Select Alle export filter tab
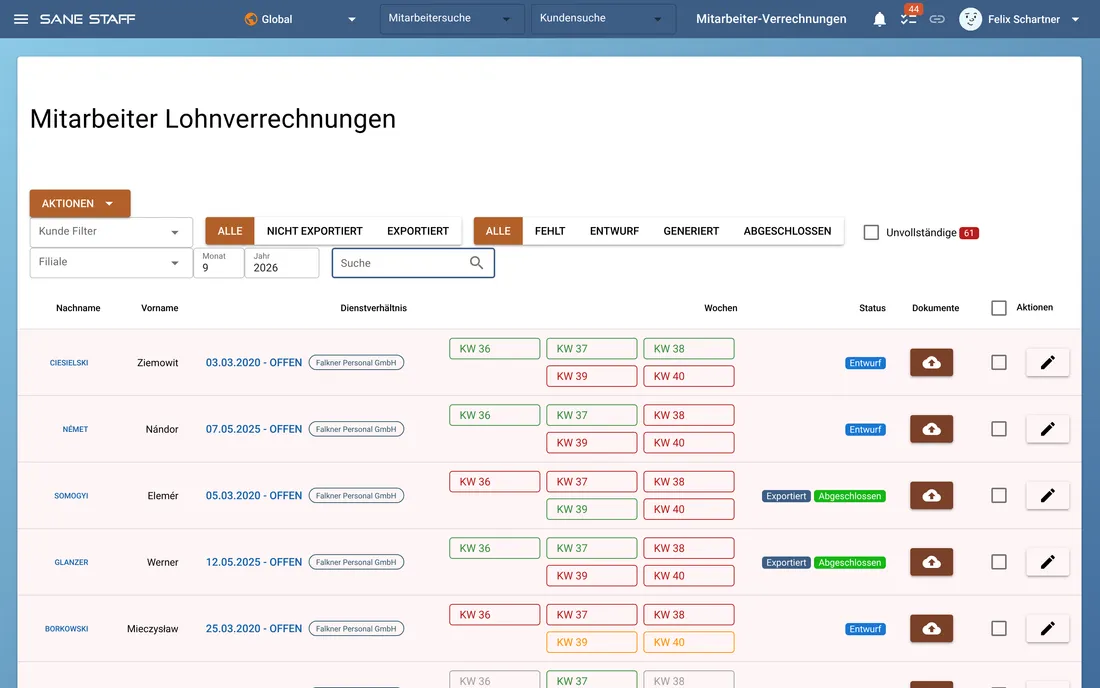This screenshot has width=1100, height=688. coord(230,231)
